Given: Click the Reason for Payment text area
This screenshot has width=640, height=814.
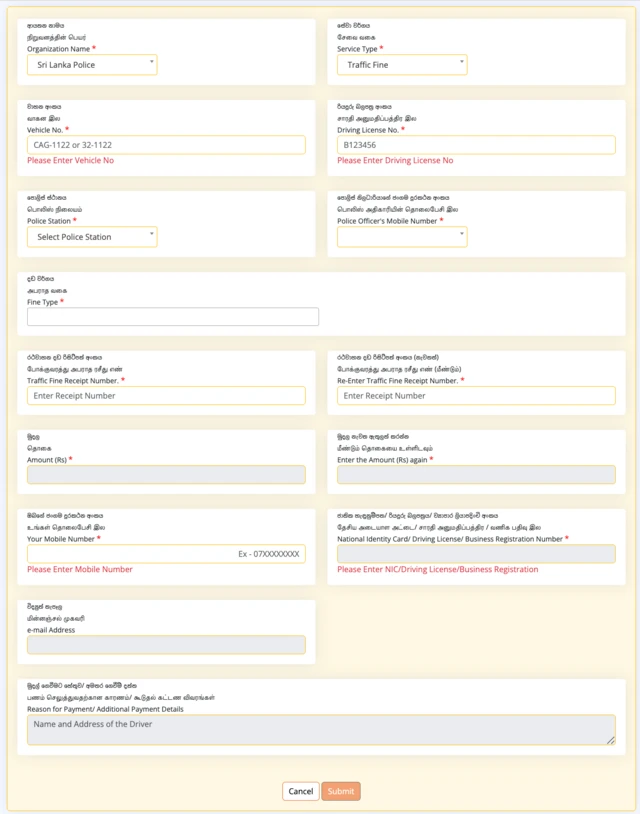Looking at the screenshot, I should tap(320, 730).
